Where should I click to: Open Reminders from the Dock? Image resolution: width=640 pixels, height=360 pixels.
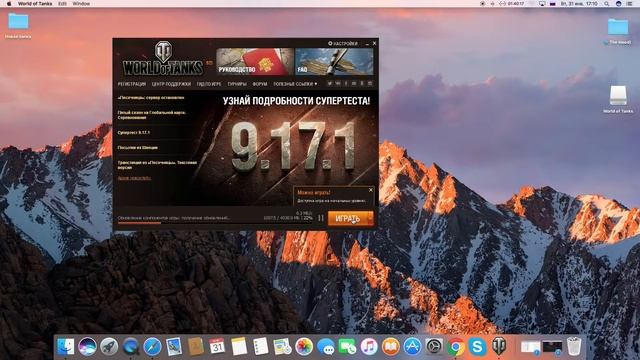coord(260,347)
